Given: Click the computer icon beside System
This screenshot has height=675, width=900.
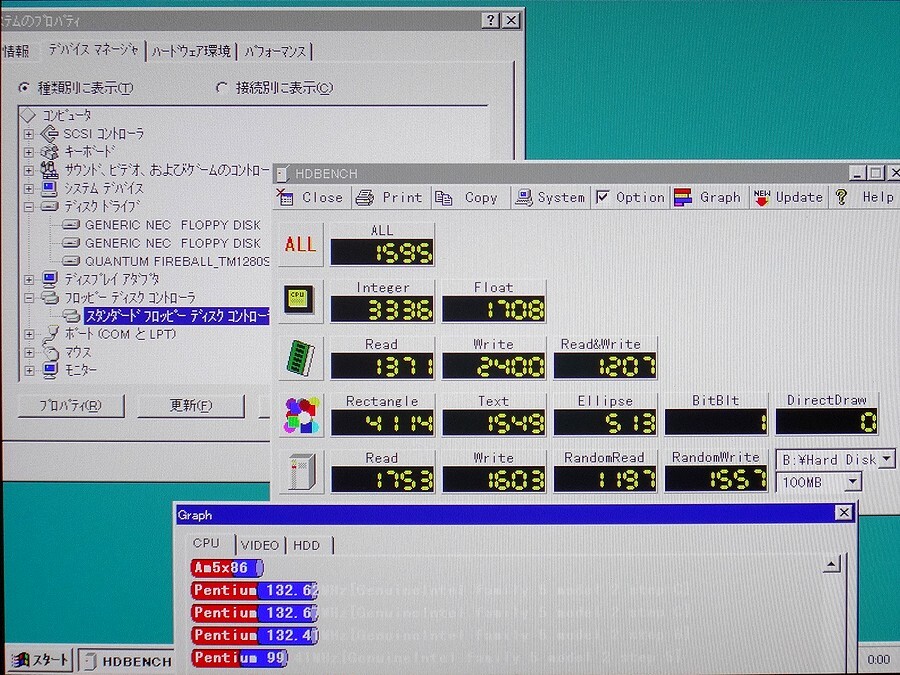Looking at the screenshot, I should pyautogui.click(x=523, y=198).
